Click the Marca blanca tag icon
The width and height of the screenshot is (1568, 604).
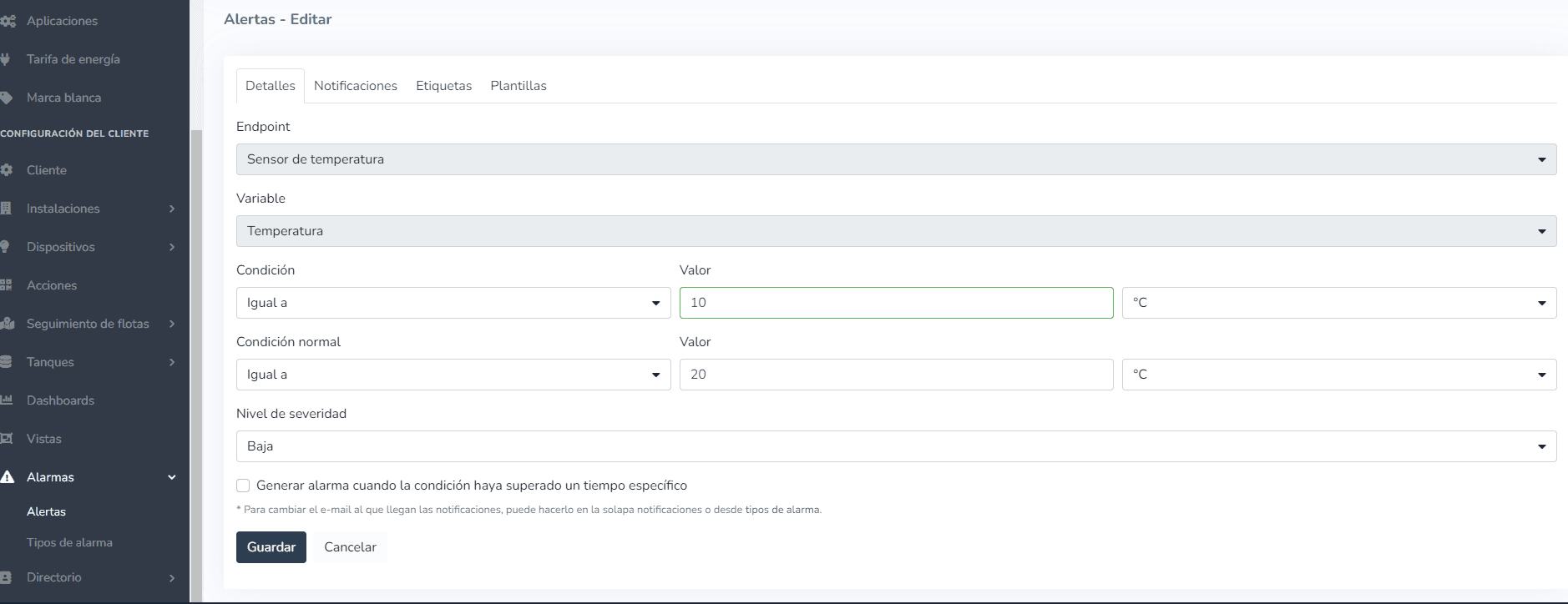click(x=7, y=98)
